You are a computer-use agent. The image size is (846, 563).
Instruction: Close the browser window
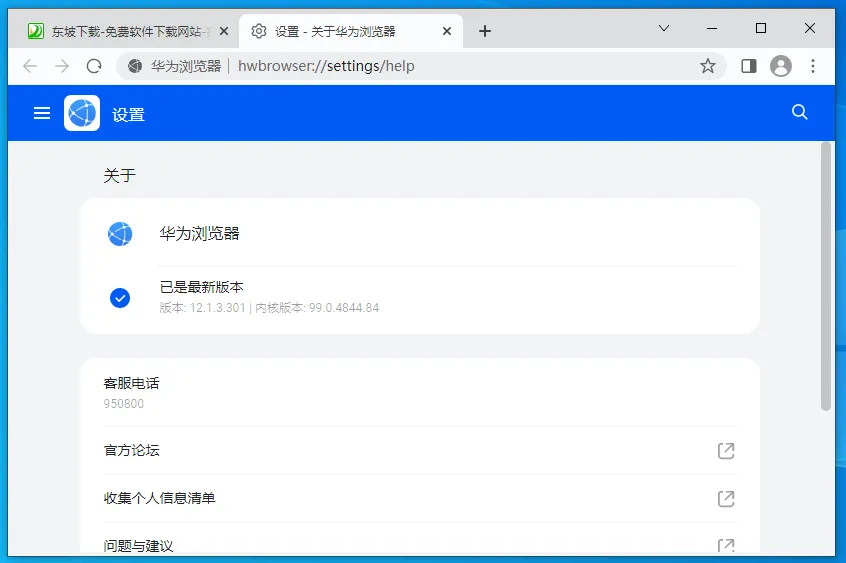tap(810, 28)
